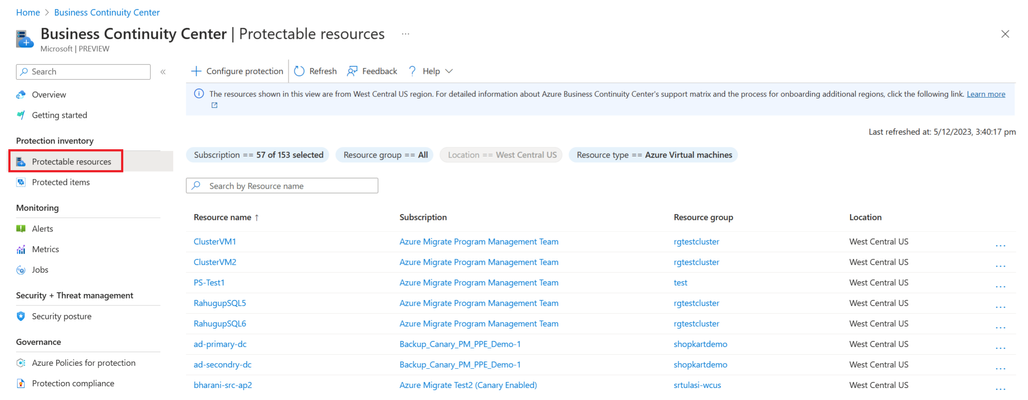Click the Getting started icon in sidebar
The width and height of the screenshot is (1028, 400).
pyautogui.click(x=21, y=115)
